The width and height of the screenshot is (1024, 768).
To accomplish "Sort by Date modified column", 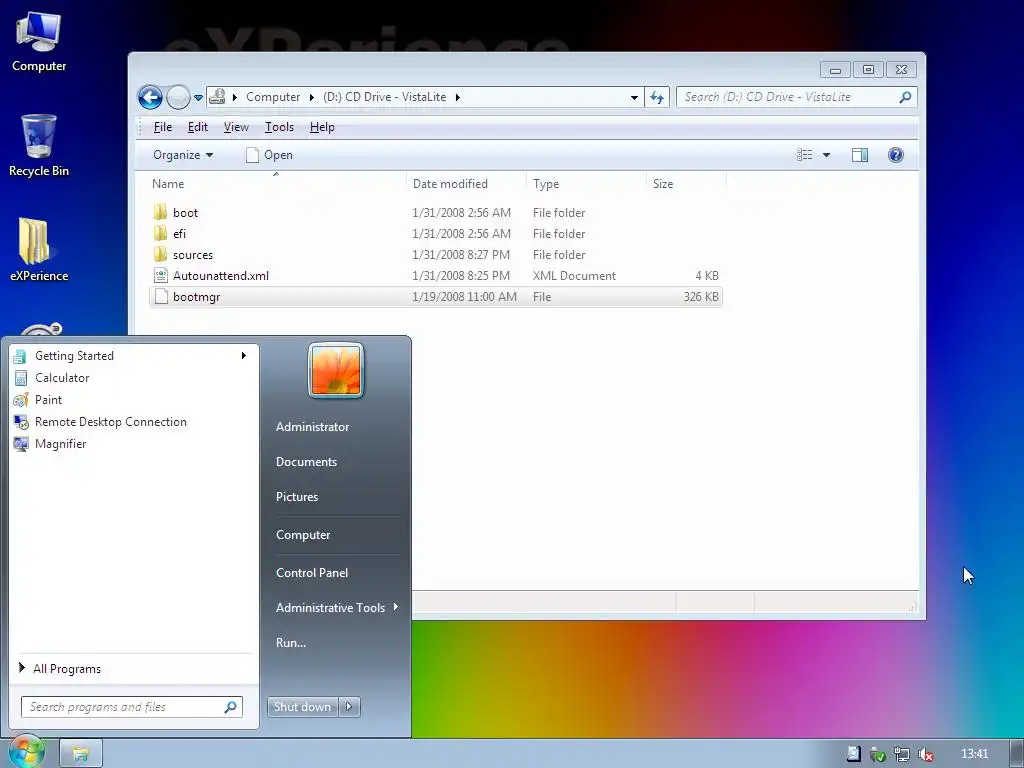I will pos(466,184).
